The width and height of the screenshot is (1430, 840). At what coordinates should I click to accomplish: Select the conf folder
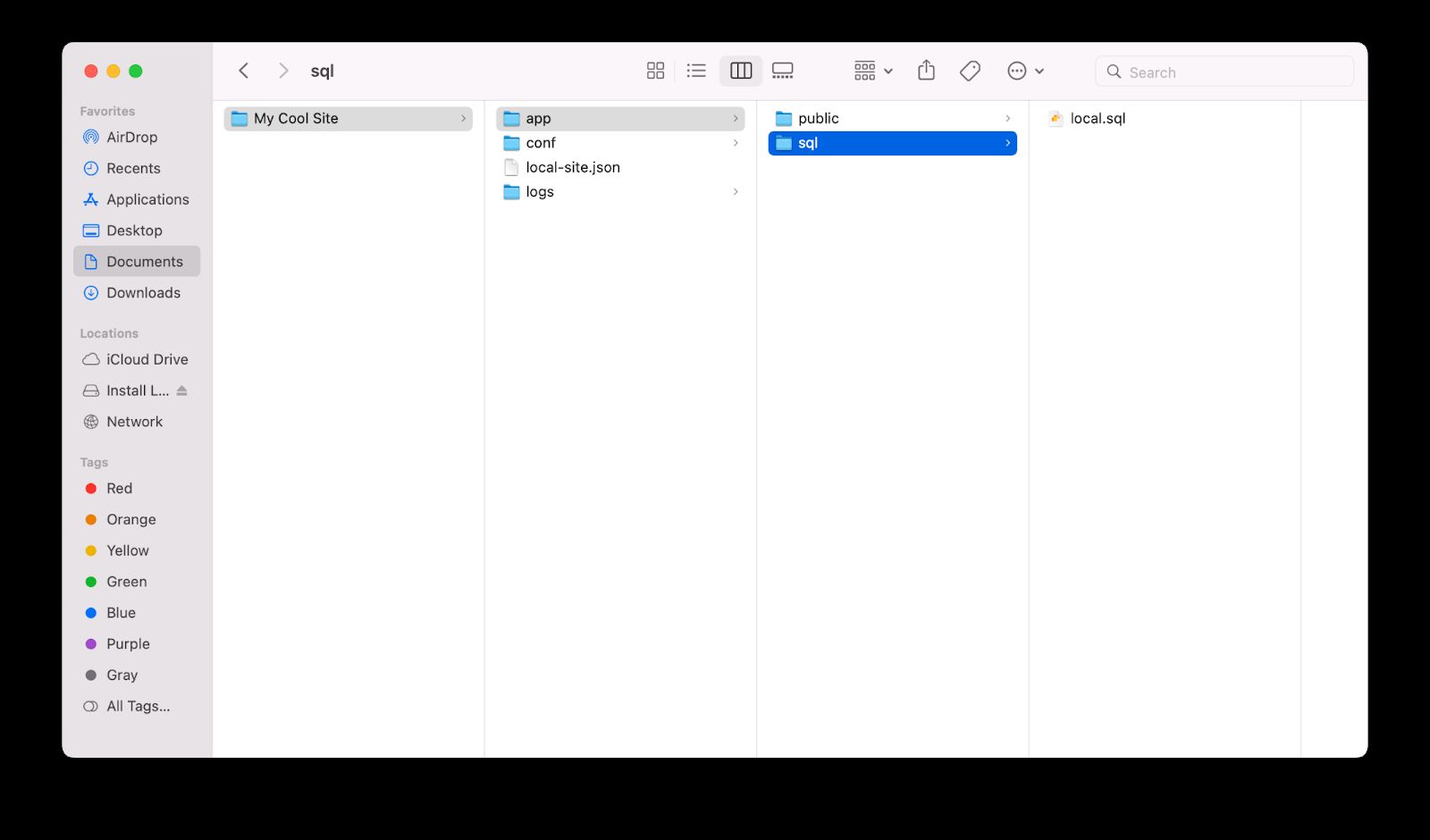pos(620,143)
